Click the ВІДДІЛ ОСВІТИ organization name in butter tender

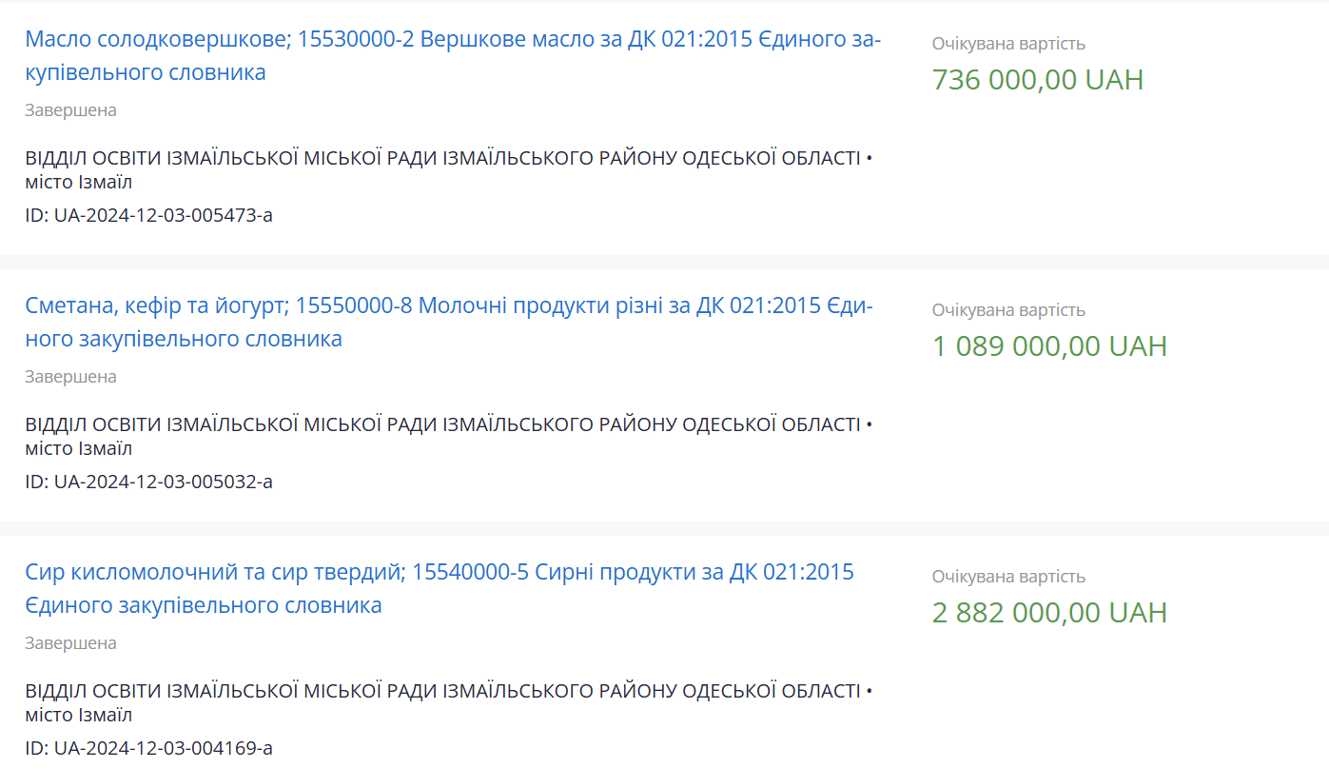[x=442, y=158]
